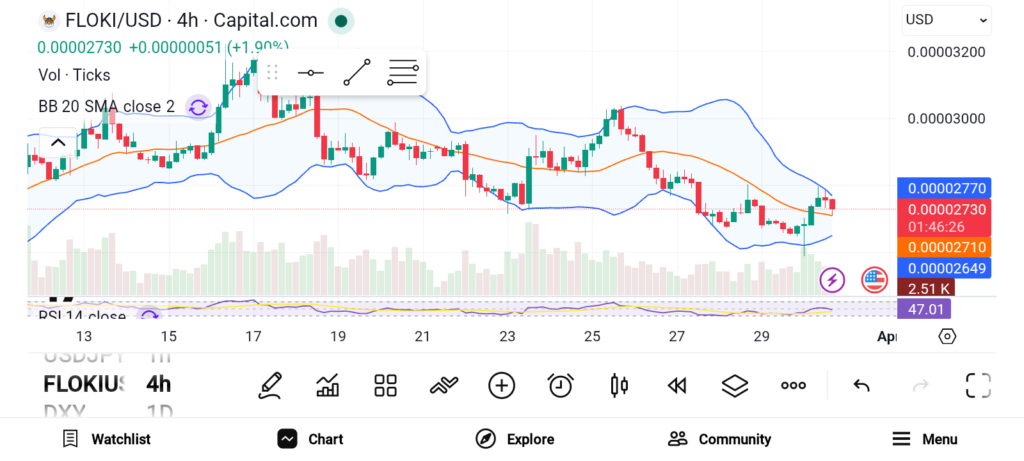Open the more options ellipsis
Screen dimensions: 1024x461
793,385
